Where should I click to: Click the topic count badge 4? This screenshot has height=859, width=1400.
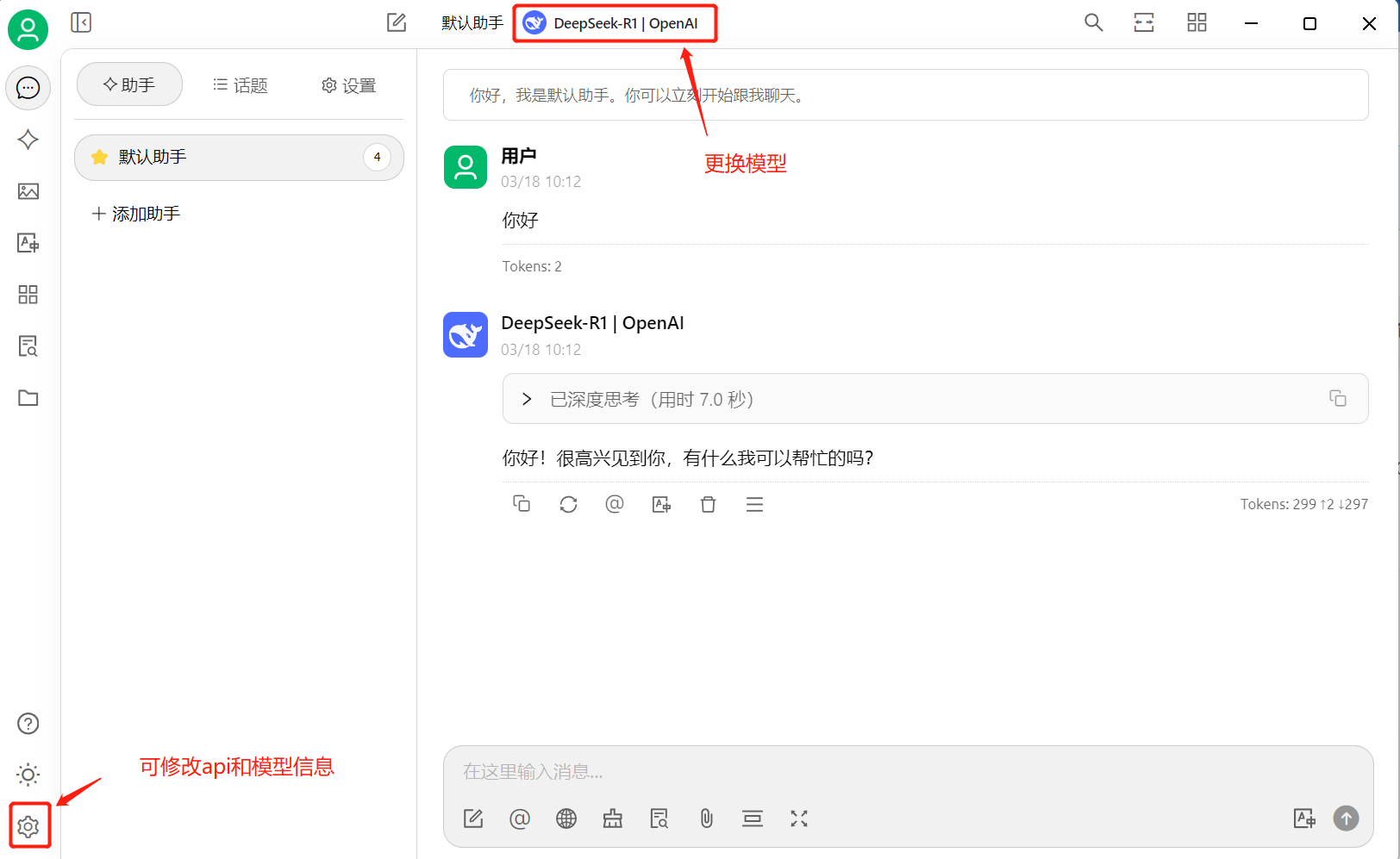click(x=377, y=157)
